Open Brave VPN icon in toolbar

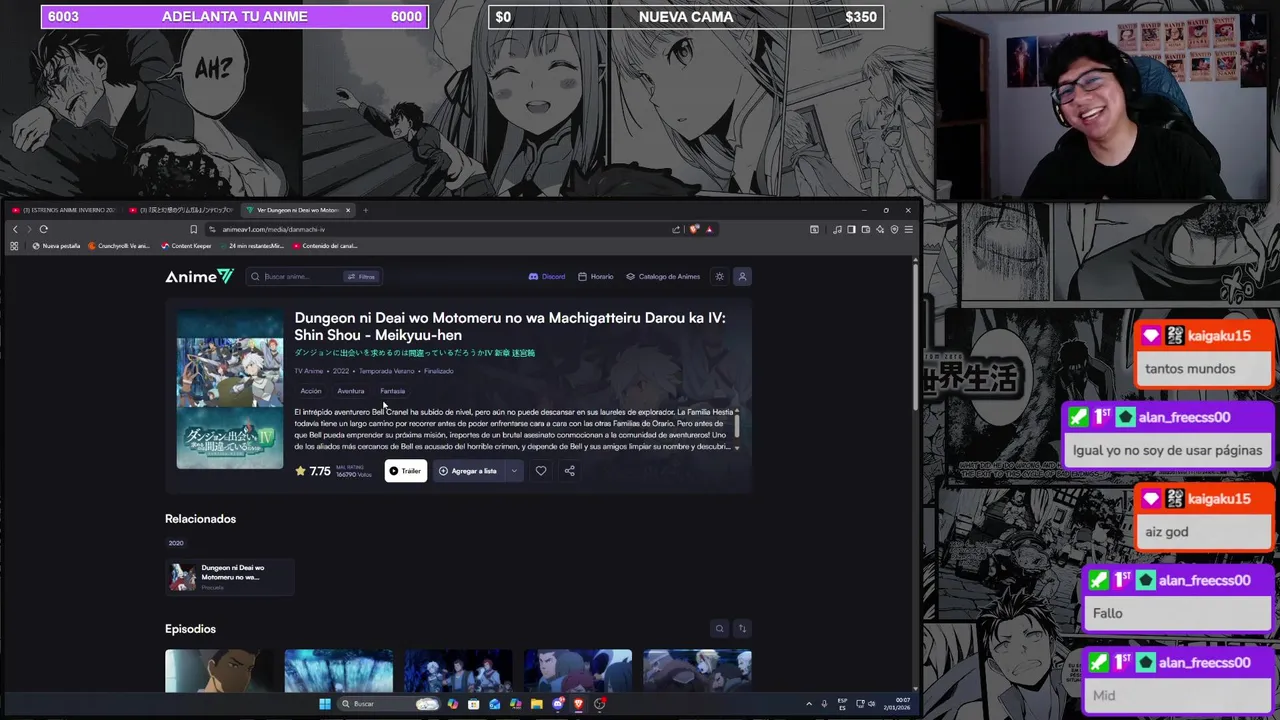point(894,229)
